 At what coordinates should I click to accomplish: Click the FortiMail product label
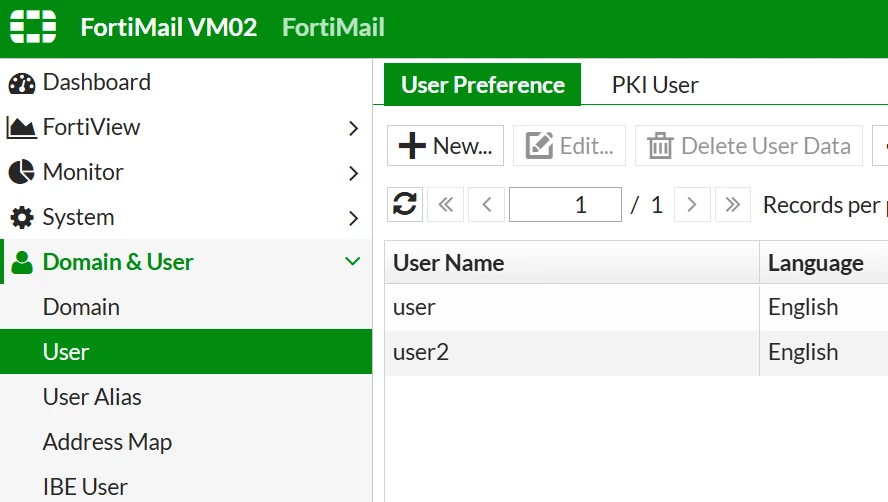pyautogui.click(x=334, y=27)
